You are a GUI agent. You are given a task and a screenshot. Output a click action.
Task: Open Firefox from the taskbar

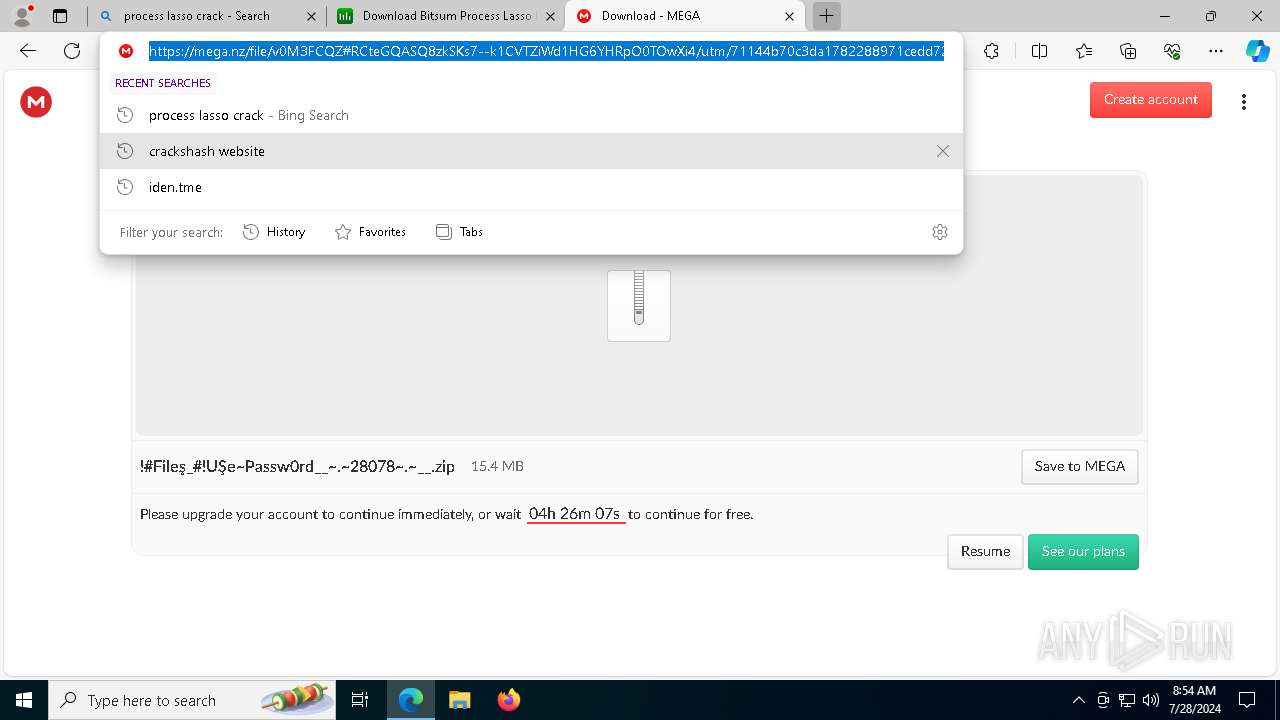508,700
